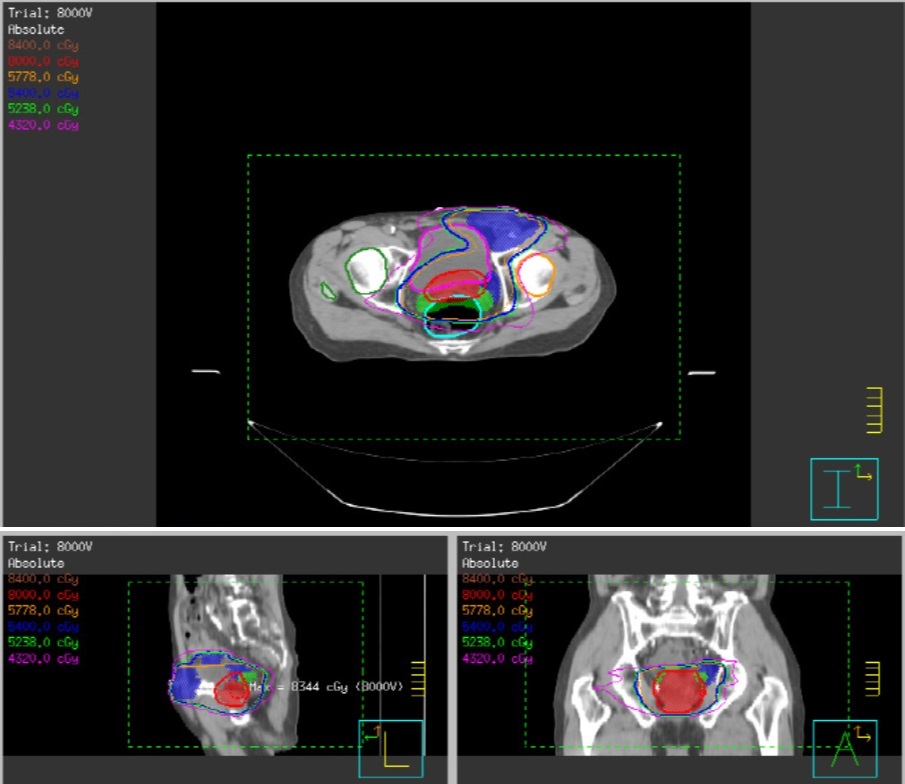
Task: Select the red 8000.0 cGy isodose in axial legend
Action: pos(43,61)
